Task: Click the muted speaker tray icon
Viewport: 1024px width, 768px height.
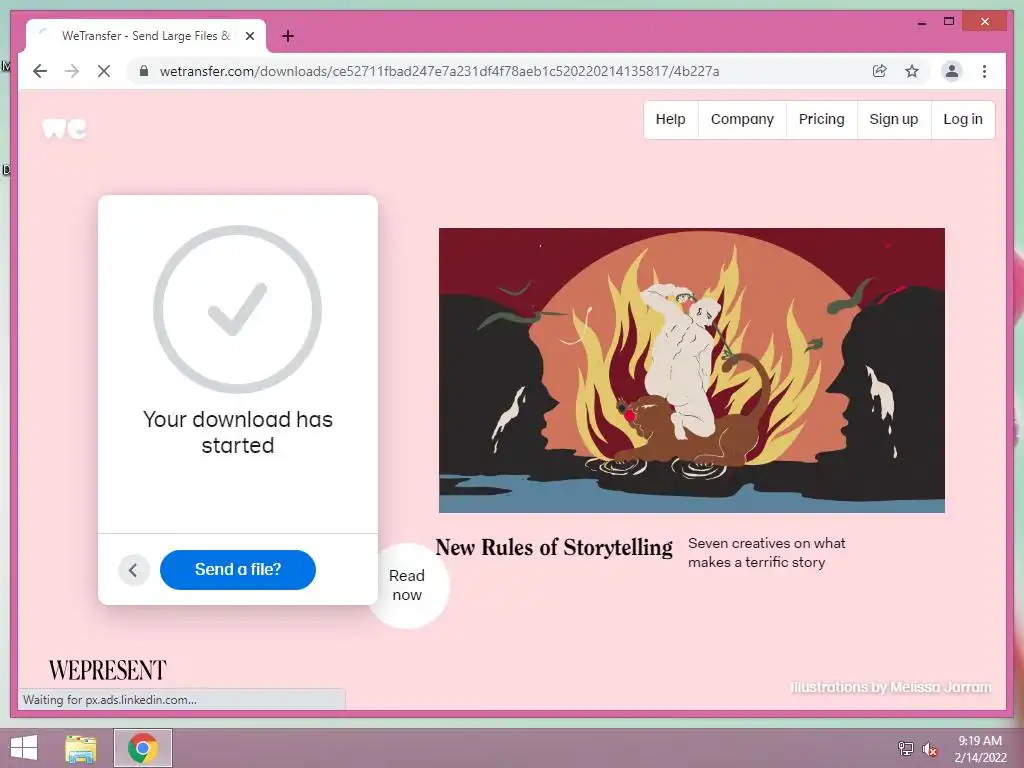Action: pos(929,749)
